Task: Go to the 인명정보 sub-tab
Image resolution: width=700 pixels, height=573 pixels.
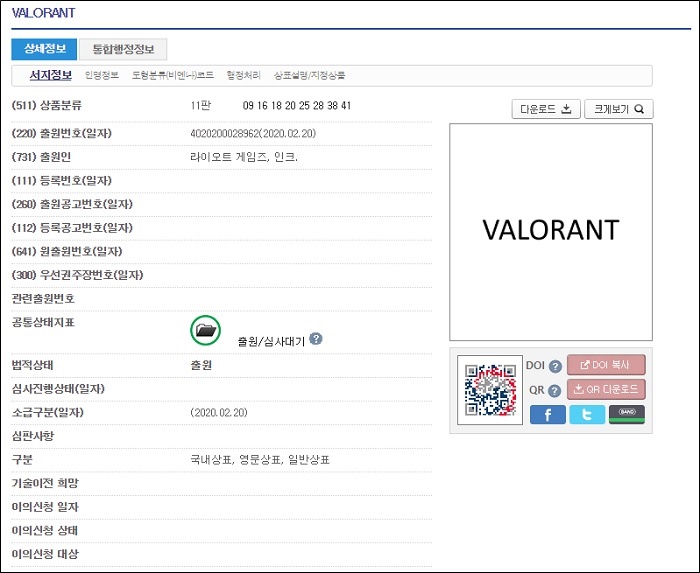Action: (x=101, y=76)
